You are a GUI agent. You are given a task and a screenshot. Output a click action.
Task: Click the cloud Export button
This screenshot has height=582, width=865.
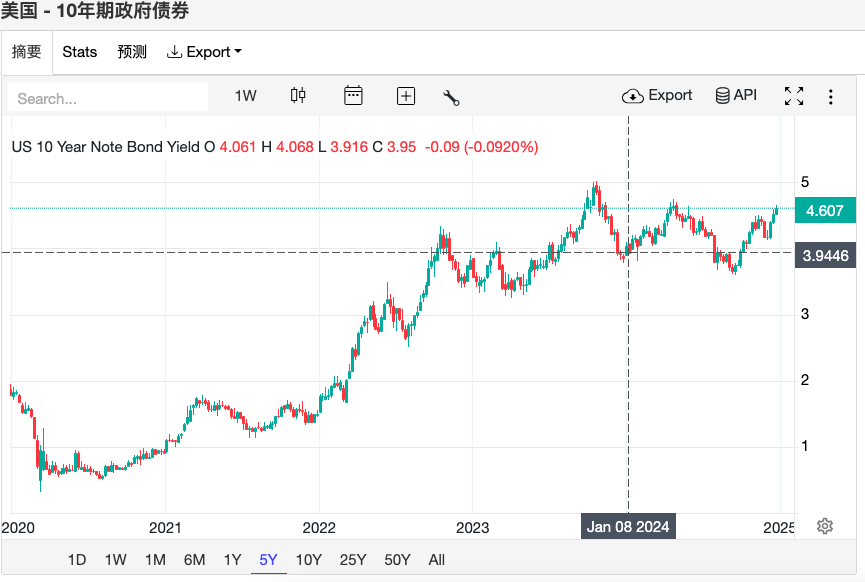(x=657, y=95)
